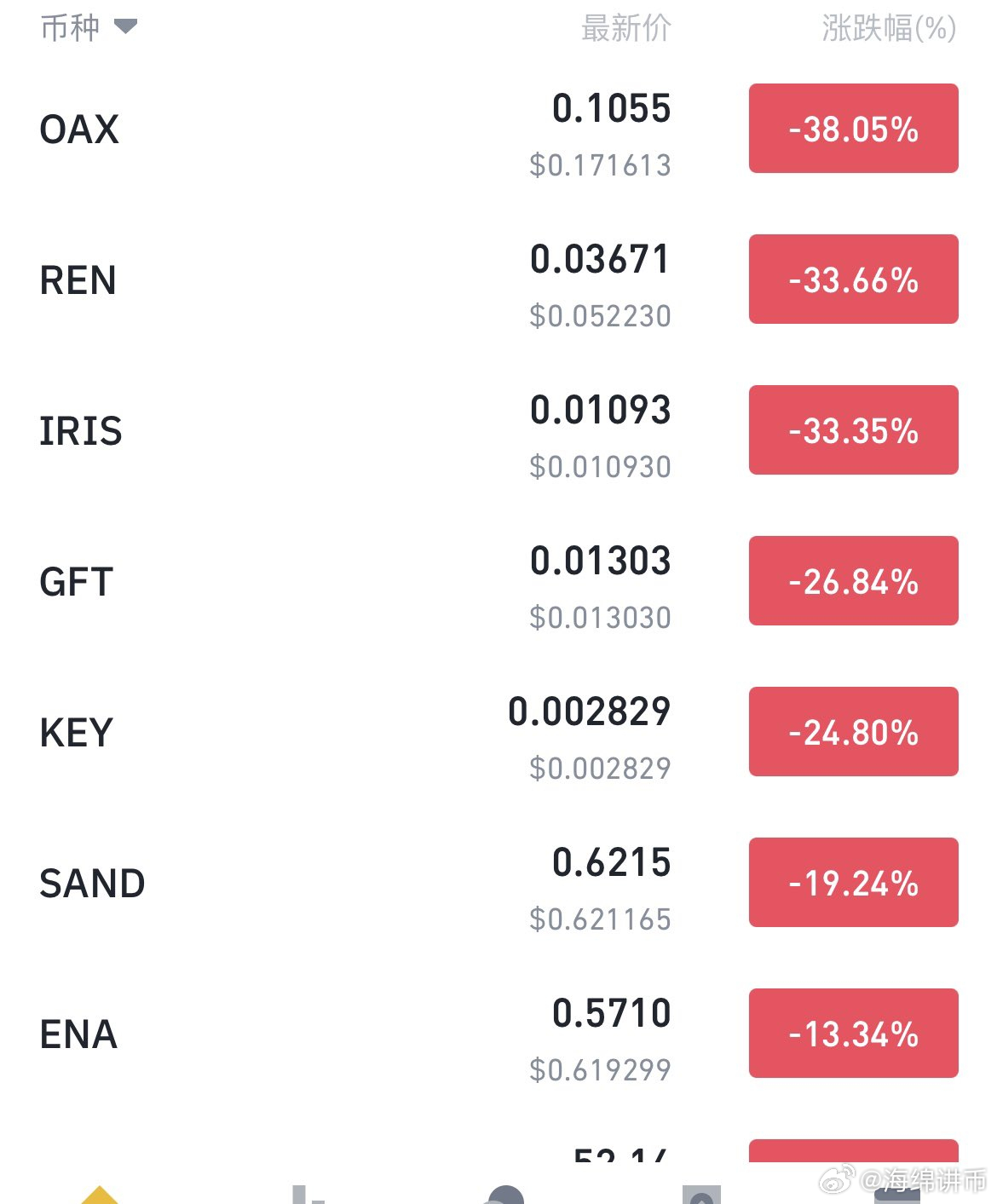Open the ENA coin row
997x1204 pixels.
pos(498,1034)
